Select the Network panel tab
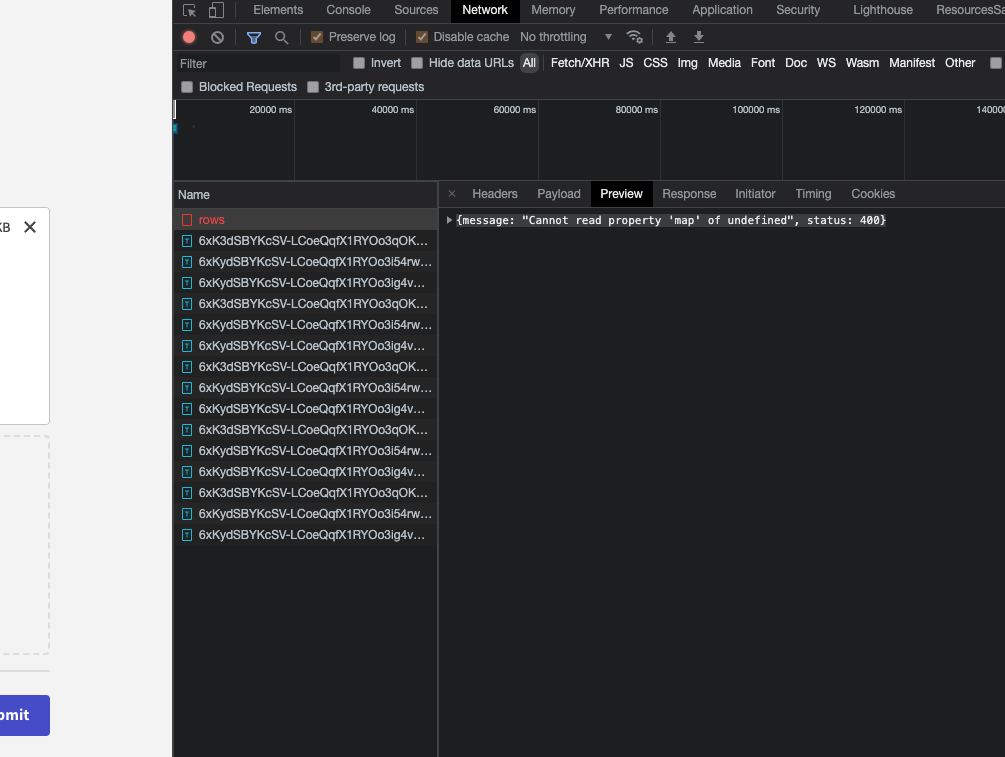The image size is (1005, 757). (485, 10)
